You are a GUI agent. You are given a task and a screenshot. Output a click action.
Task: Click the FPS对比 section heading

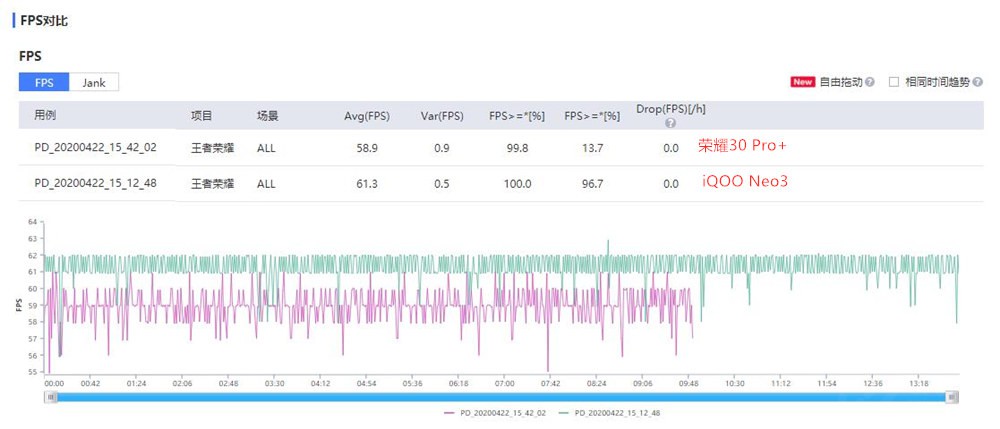click(44, 21)
